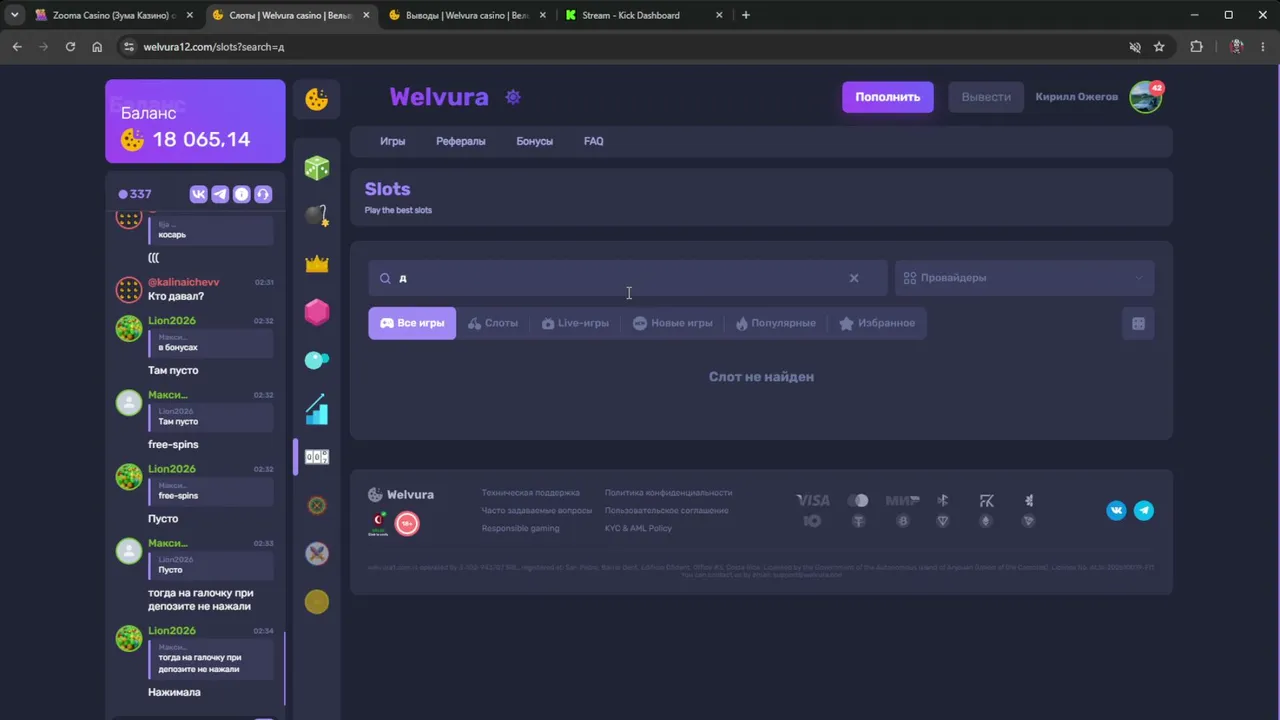Launch the teal bubbles game icon
Viewport: 1280px width, 720px height.
pyautogui.click(x=317, y=360)
